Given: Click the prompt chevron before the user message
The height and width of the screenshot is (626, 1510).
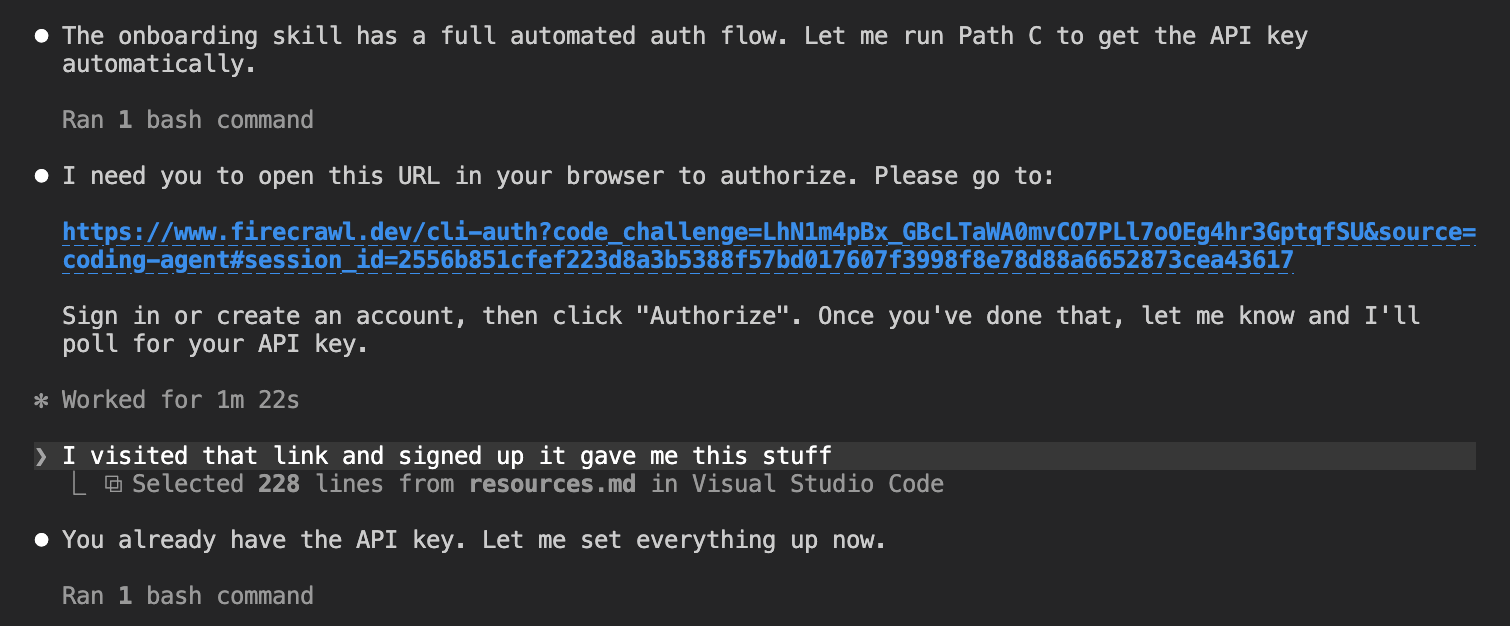Looking at the screenshot, I should coord(41,457).
